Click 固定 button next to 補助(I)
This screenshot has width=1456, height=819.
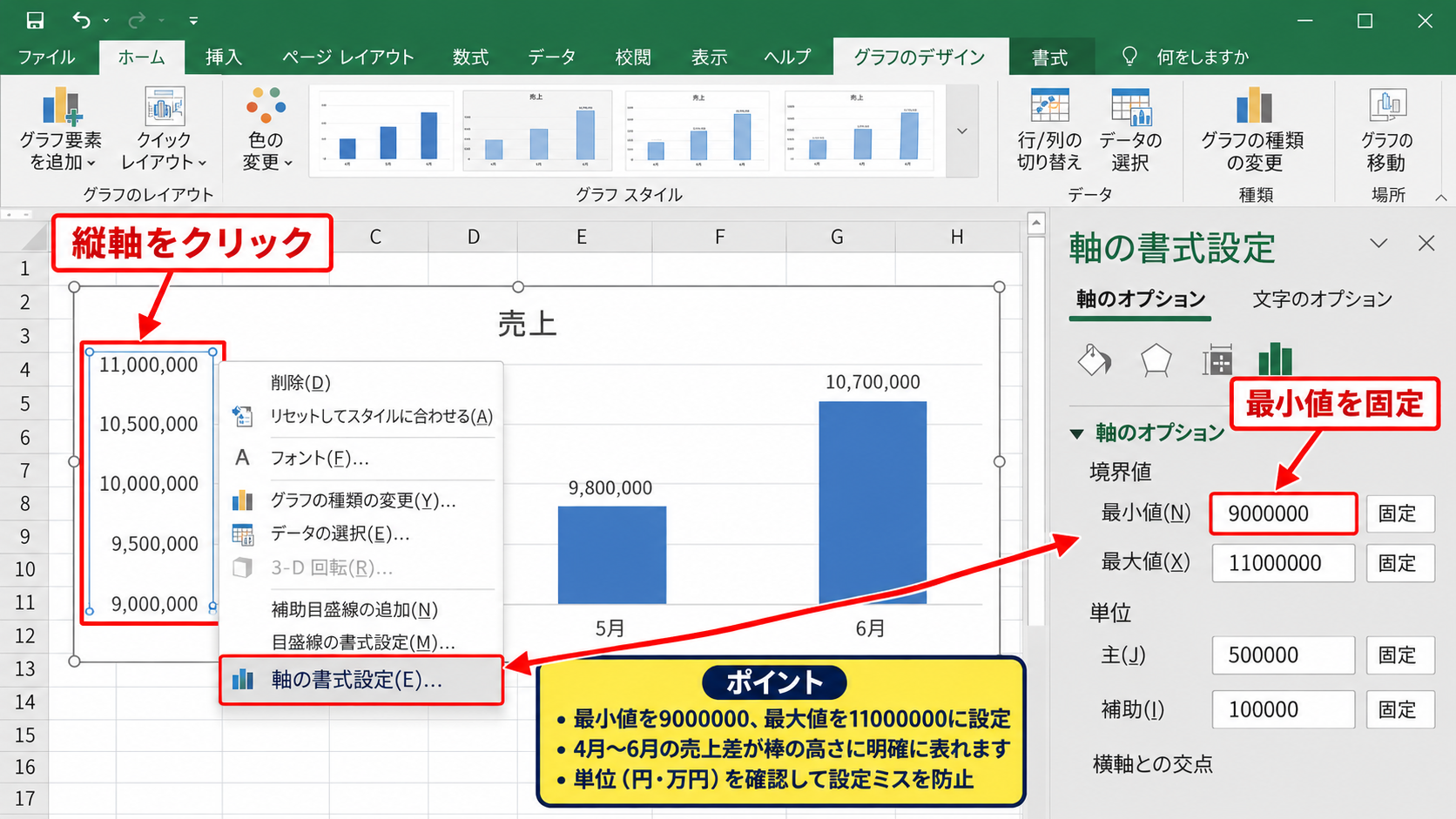pyautogui.click(x=1399, y=709)
